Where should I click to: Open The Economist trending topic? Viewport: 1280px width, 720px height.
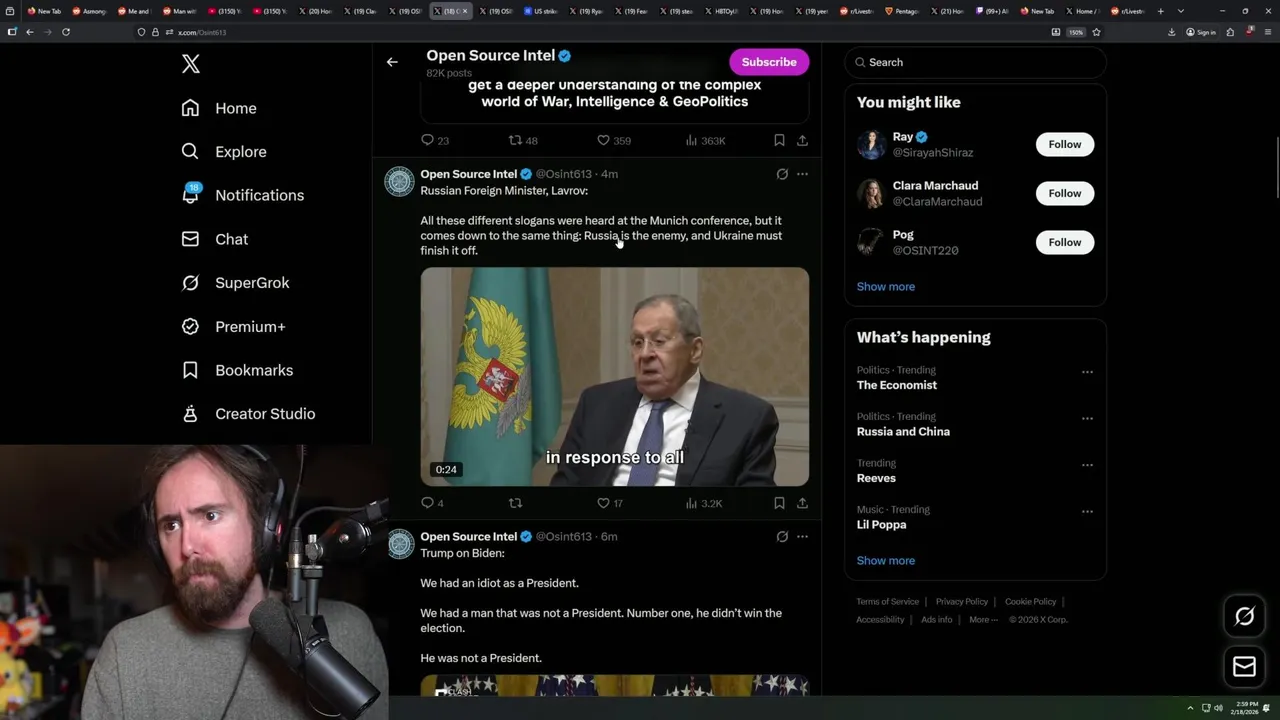point(896,385)
